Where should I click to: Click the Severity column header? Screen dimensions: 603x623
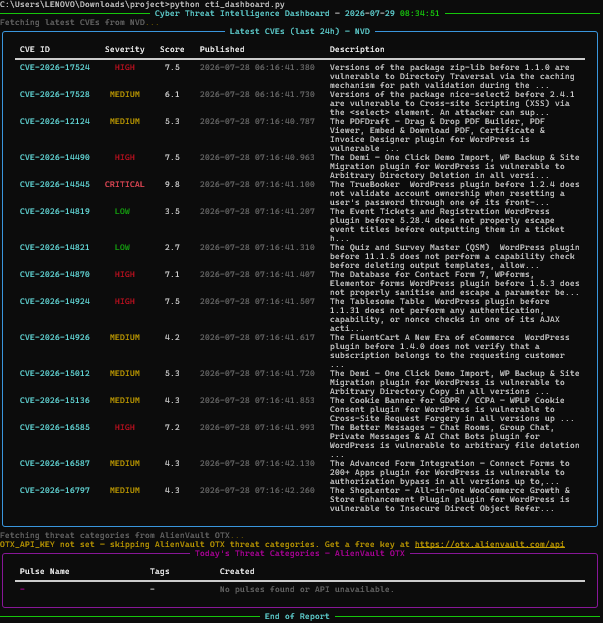[x=125, y=49]
